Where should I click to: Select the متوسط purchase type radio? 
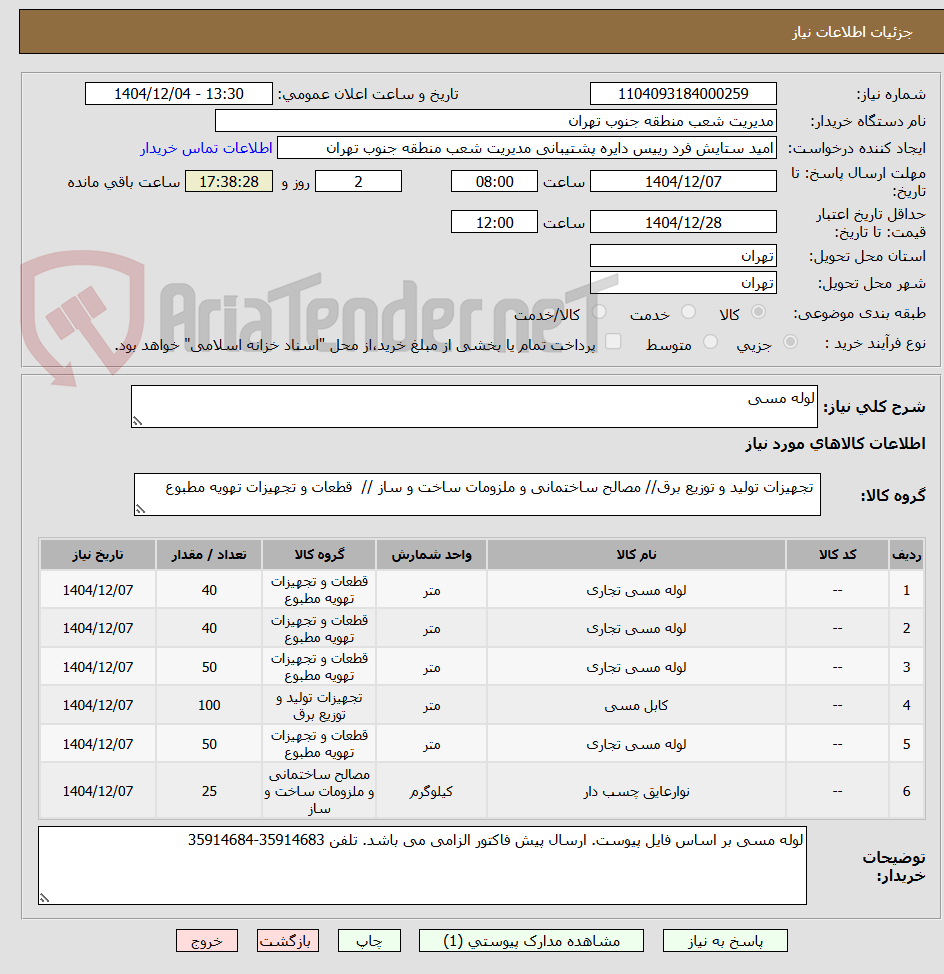point(710,342)
